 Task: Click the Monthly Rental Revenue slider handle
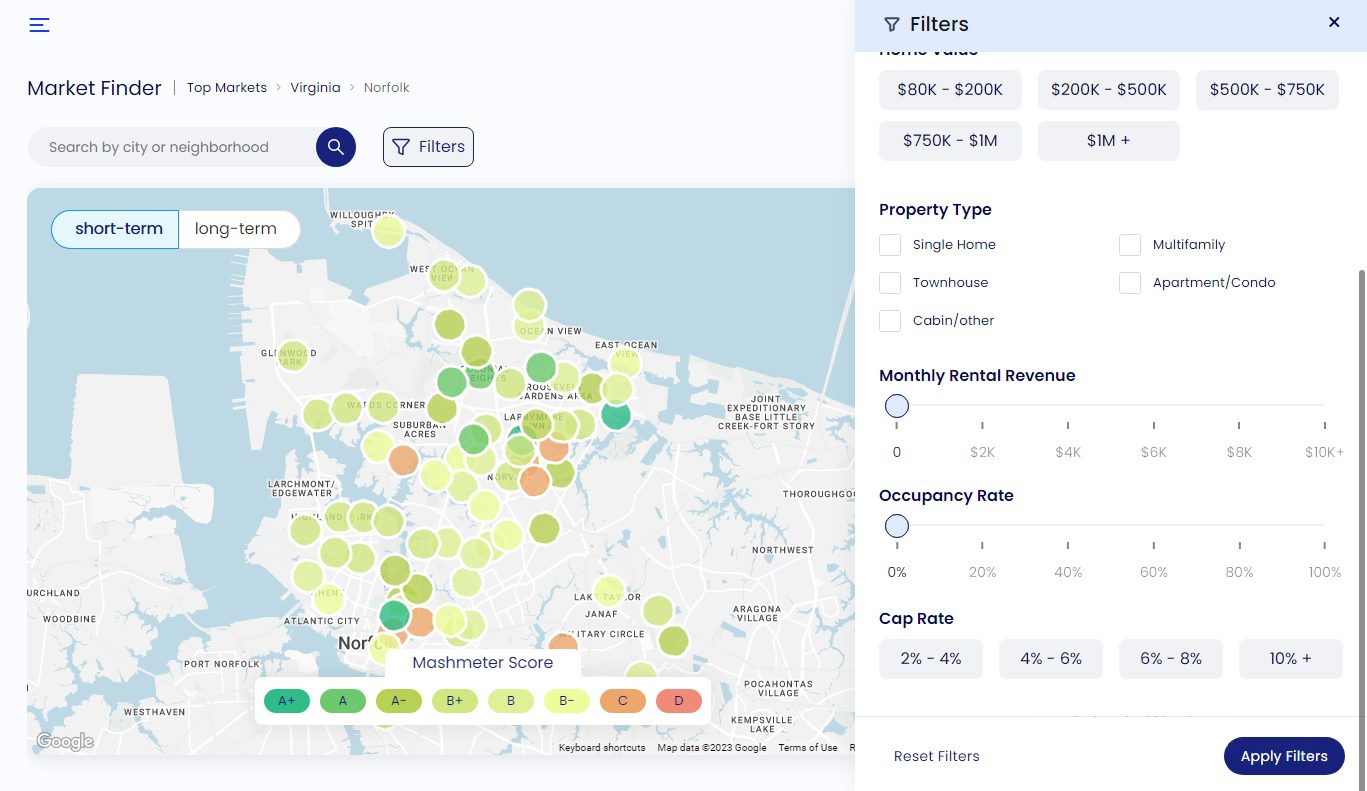[897, 406]
